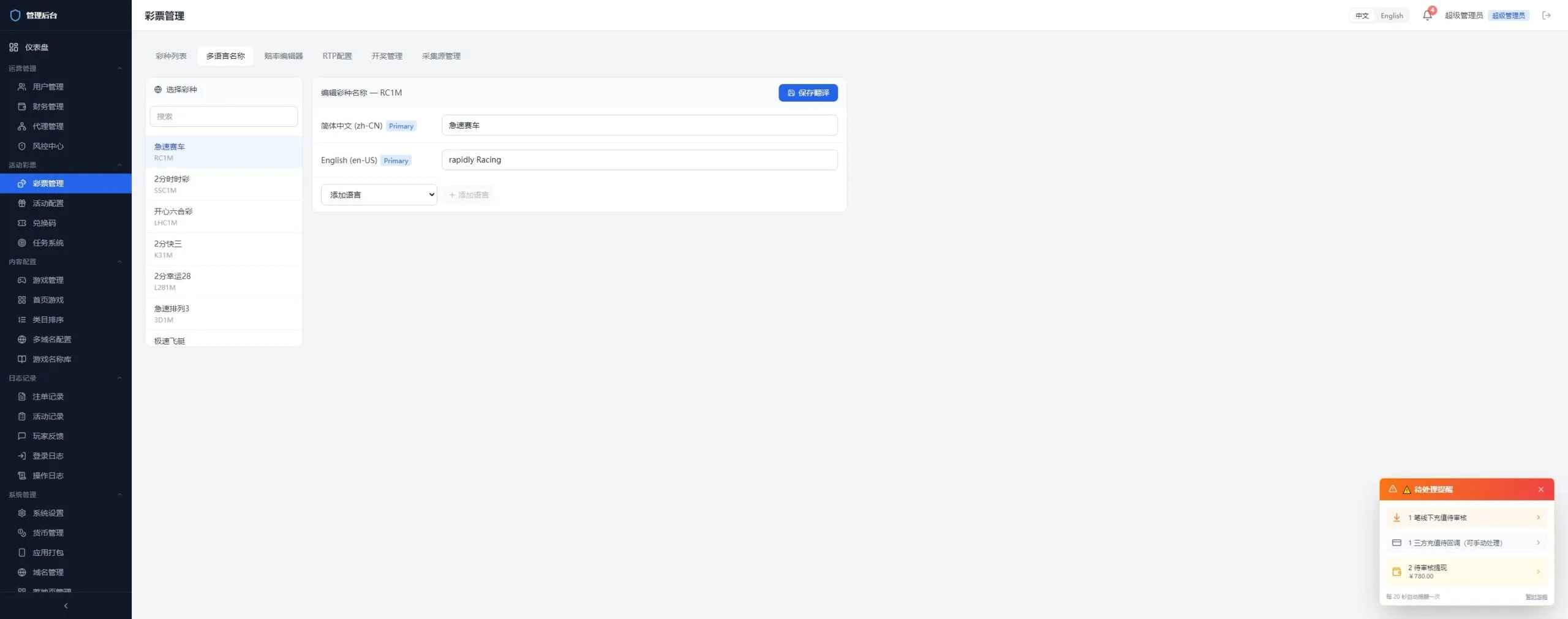Collapse the 日志记录 sidebar section

(x=119, y=378)
